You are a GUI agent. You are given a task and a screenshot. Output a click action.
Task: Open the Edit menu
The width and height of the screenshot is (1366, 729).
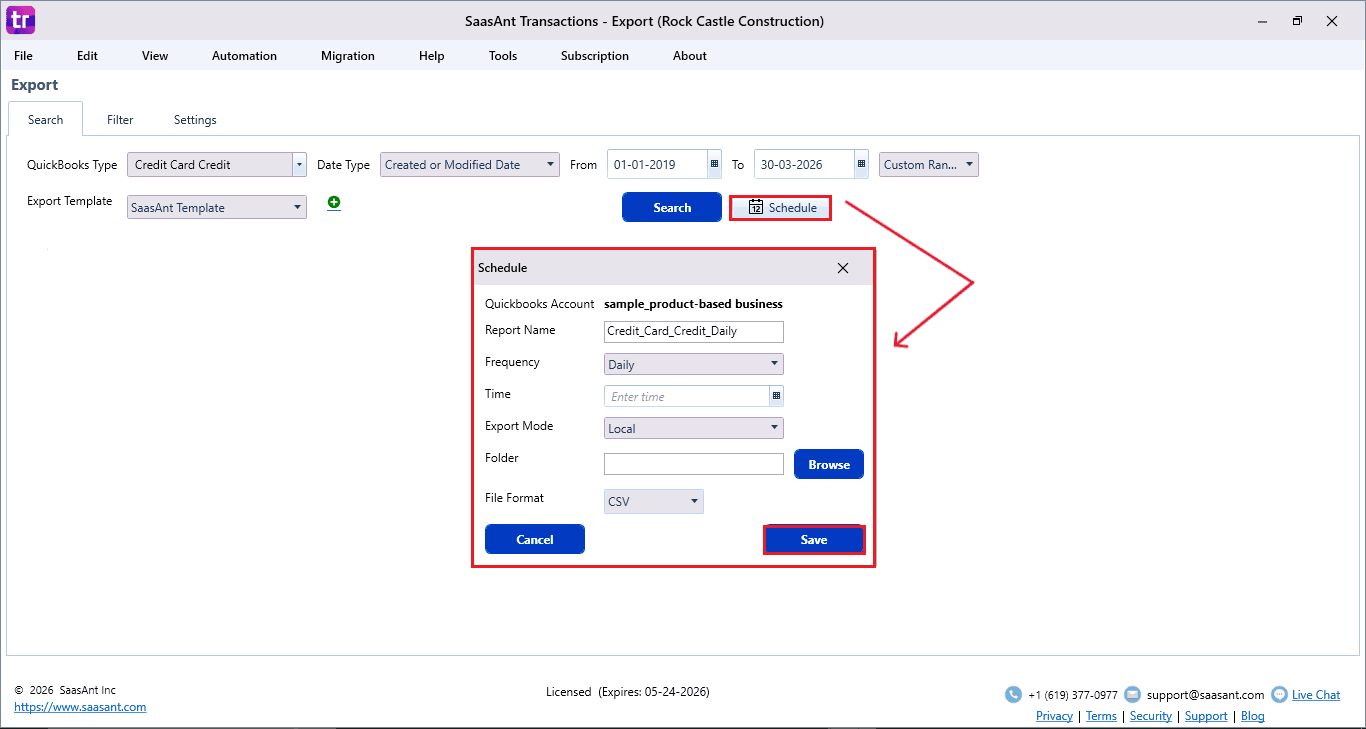[x=88, y=56]
